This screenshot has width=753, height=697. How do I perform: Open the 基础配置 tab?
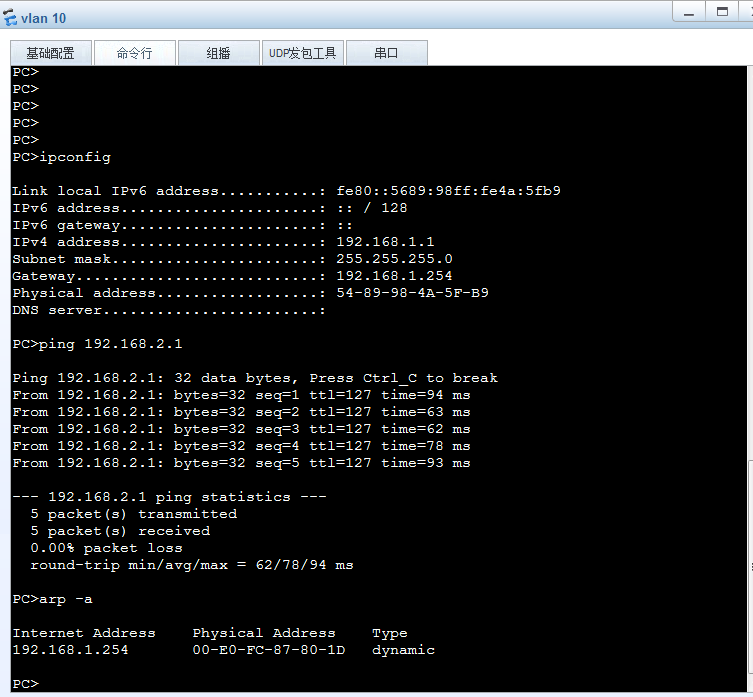pos(51,53)
